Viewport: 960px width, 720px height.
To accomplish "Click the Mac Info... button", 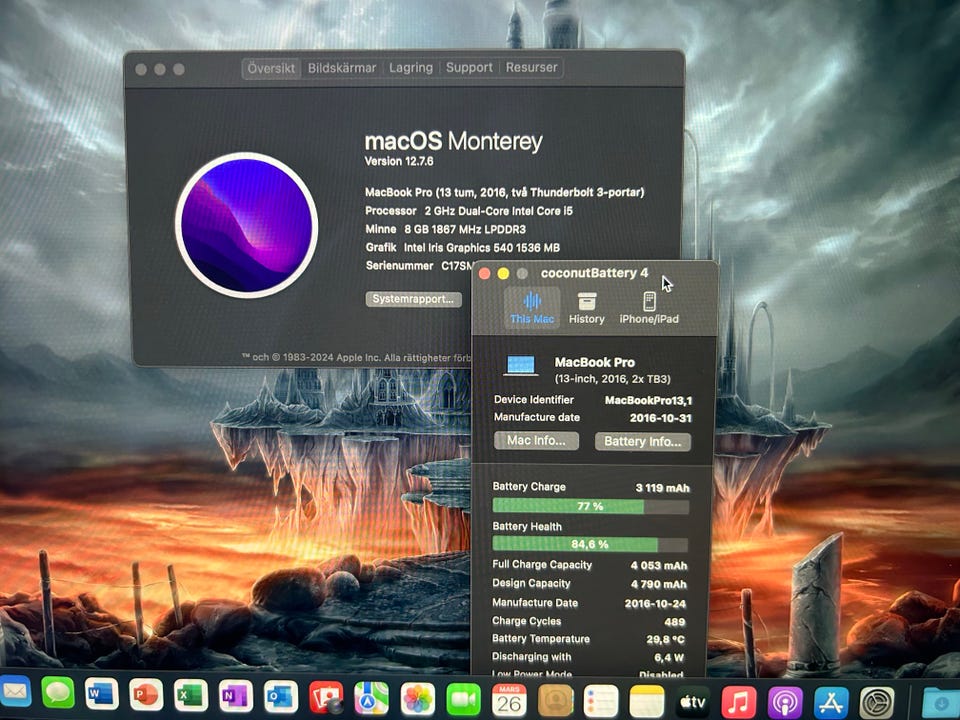I will pyautogui.click(x=536, y=440).
